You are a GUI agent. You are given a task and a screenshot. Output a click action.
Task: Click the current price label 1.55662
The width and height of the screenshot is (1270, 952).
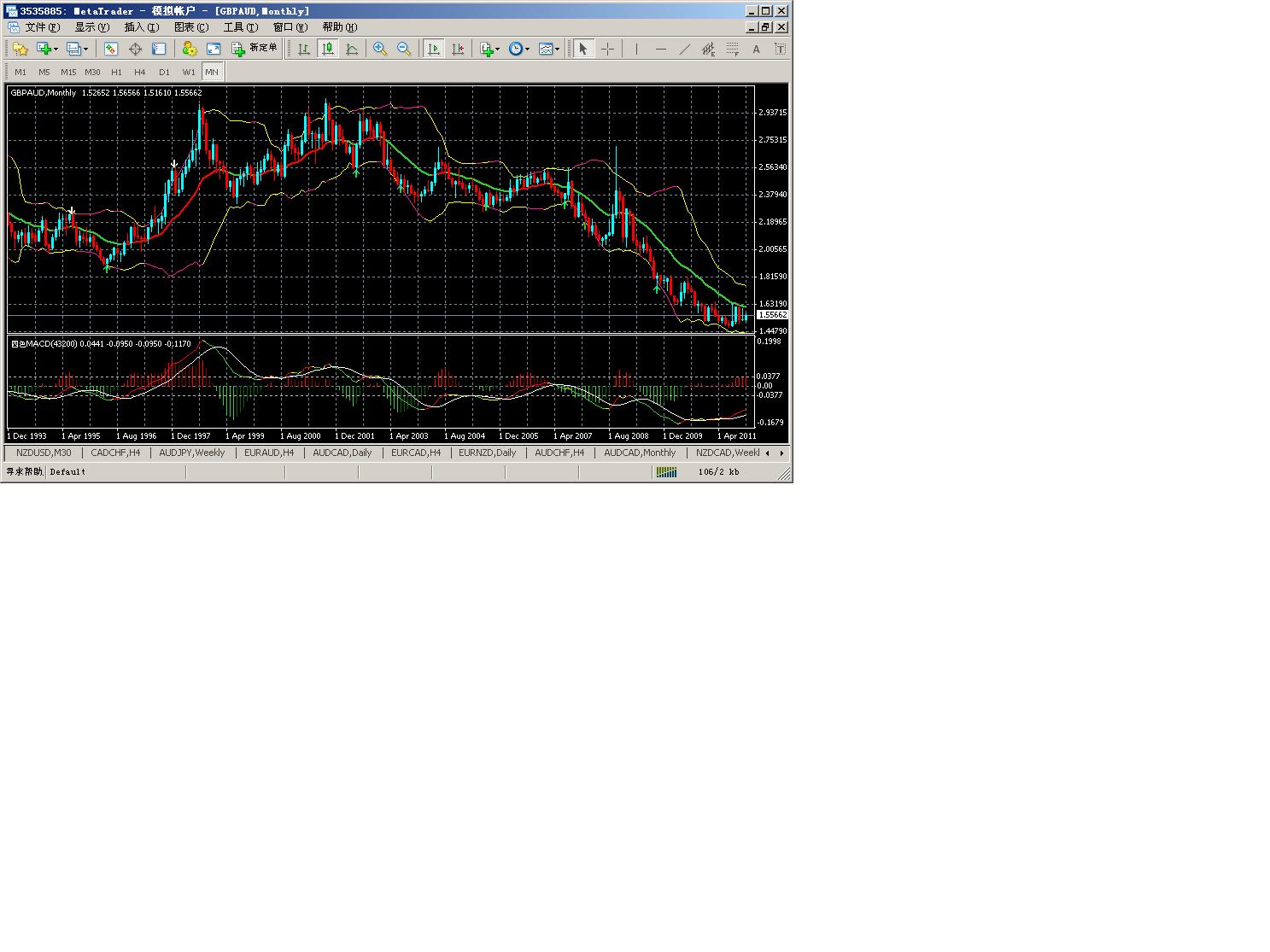tap(772, 315)
